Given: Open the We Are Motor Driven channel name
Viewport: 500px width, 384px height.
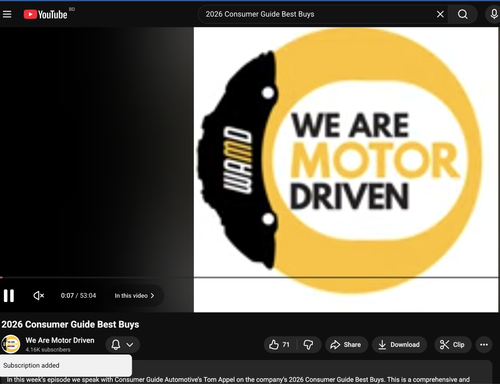Looking at the screenshot, I should [x=60, y=340].
